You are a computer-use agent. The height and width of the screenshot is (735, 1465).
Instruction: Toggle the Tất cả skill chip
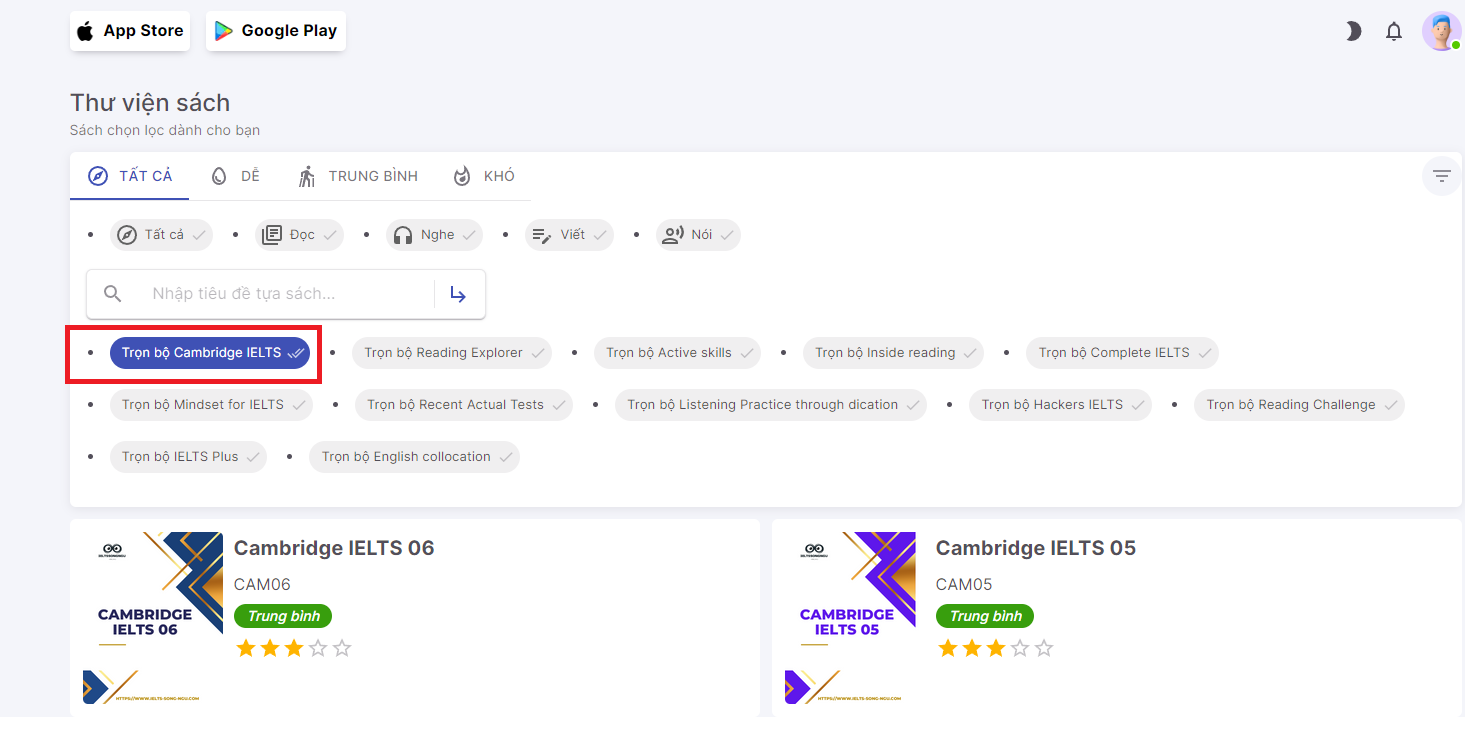tap(161, 235)
